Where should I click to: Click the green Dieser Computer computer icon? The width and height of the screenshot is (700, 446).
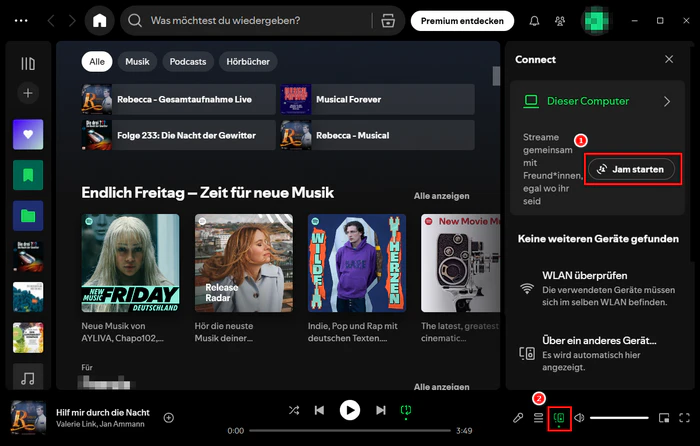pos(531,101)
